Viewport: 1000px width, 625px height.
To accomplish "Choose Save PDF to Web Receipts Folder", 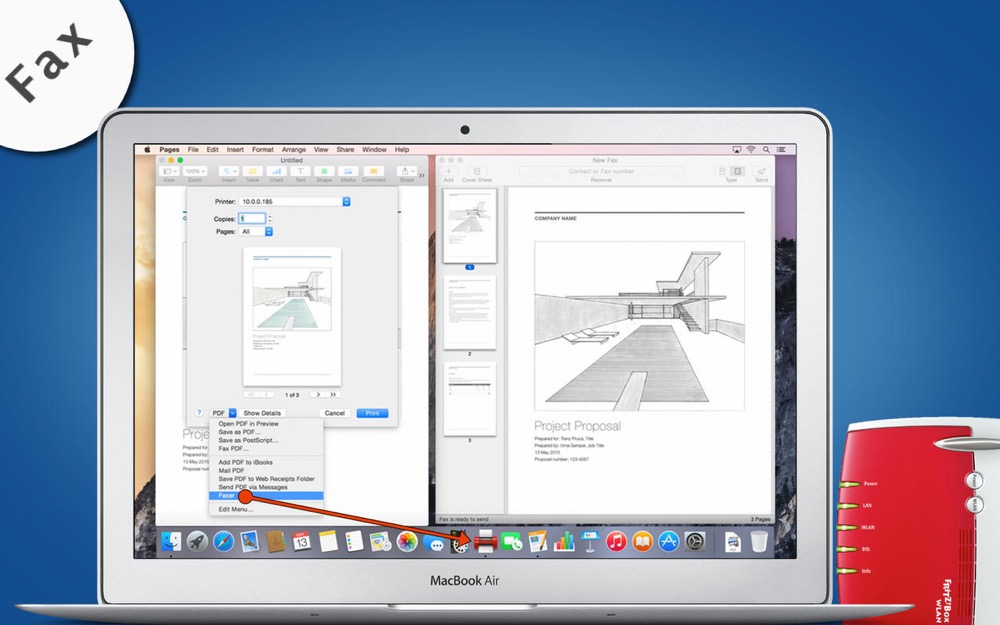I will (x=266, y=479).
